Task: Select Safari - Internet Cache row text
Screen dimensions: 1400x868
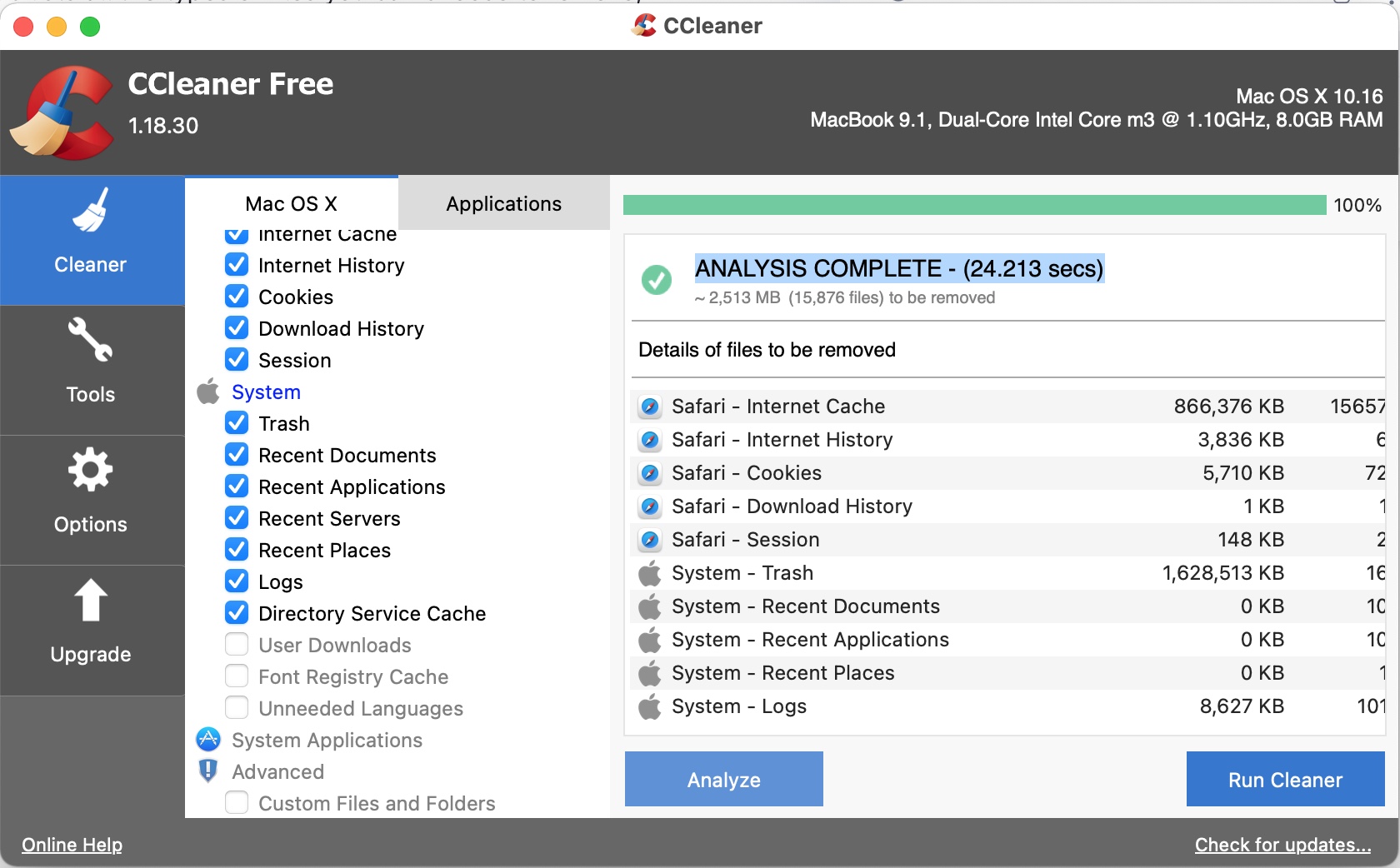Action: click(778, 407)
